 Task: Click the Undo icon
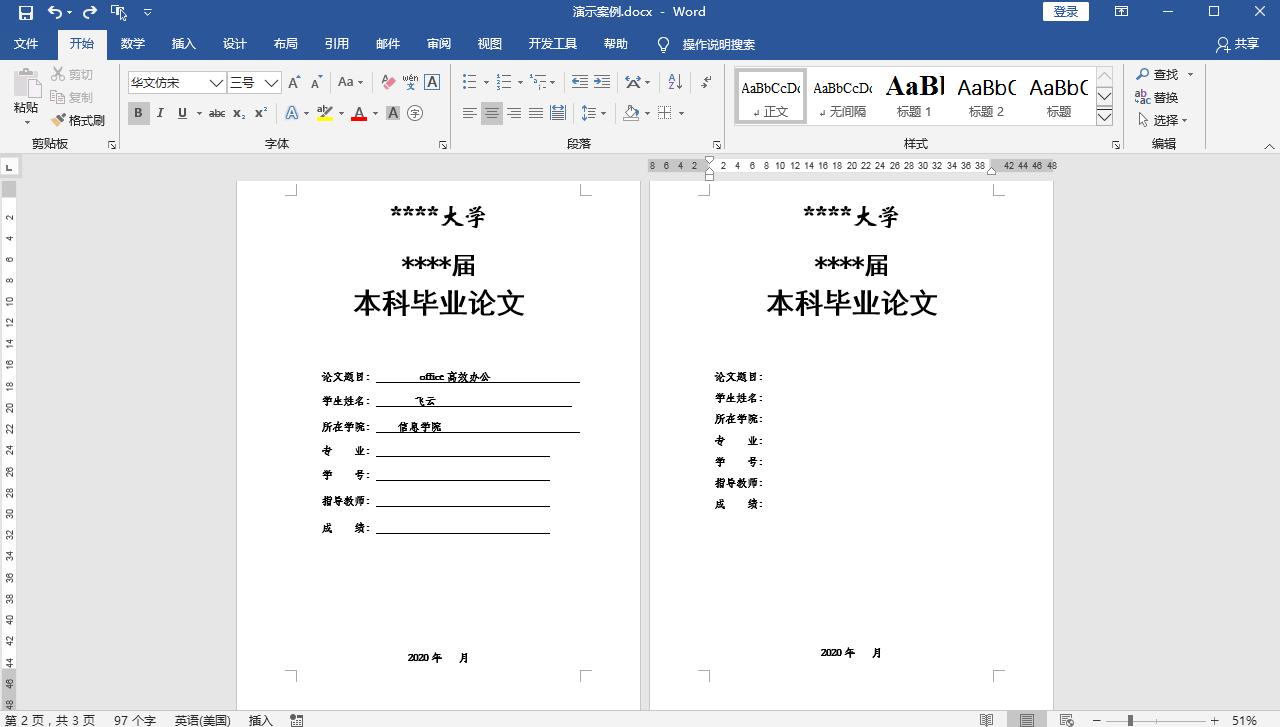click(x=54, y=12)
